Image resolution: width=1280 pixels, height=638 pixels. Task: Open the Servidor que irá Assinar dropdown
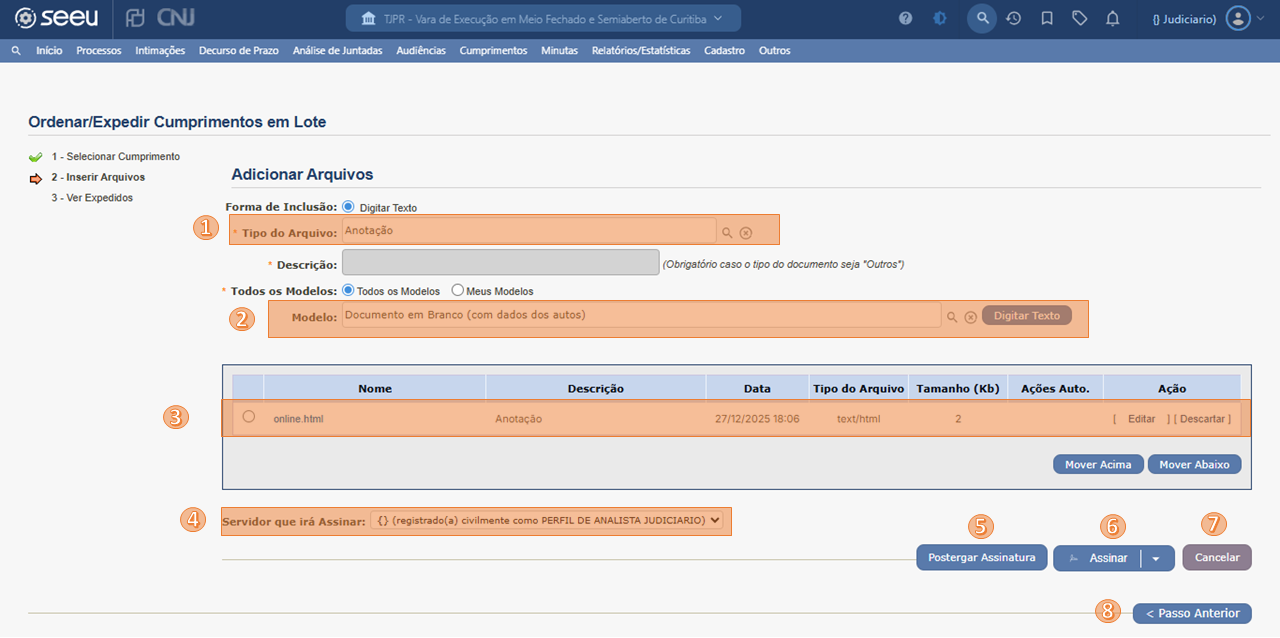(546, 520)
